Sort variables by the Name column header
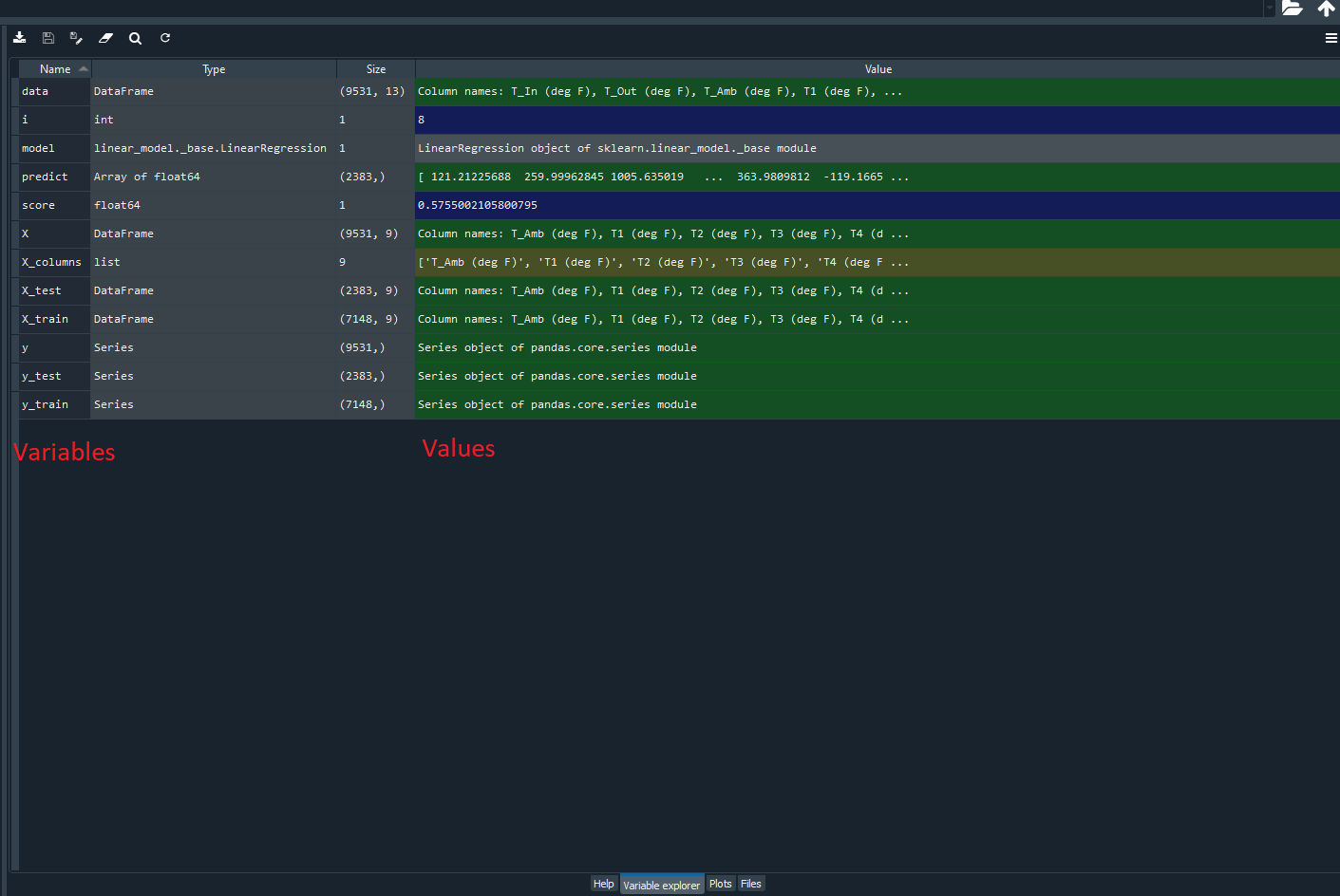The width and height of the screenshot is (1340, 896). coord(55,69)
